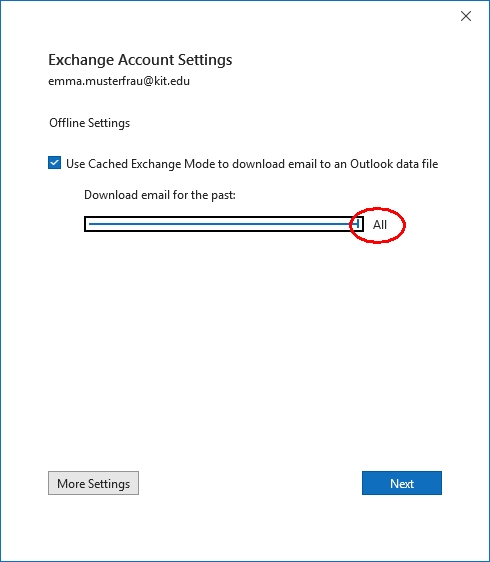This screenshot has width=490, height=562.
Task: Open More Settings
Action: (x=94, y=483)
